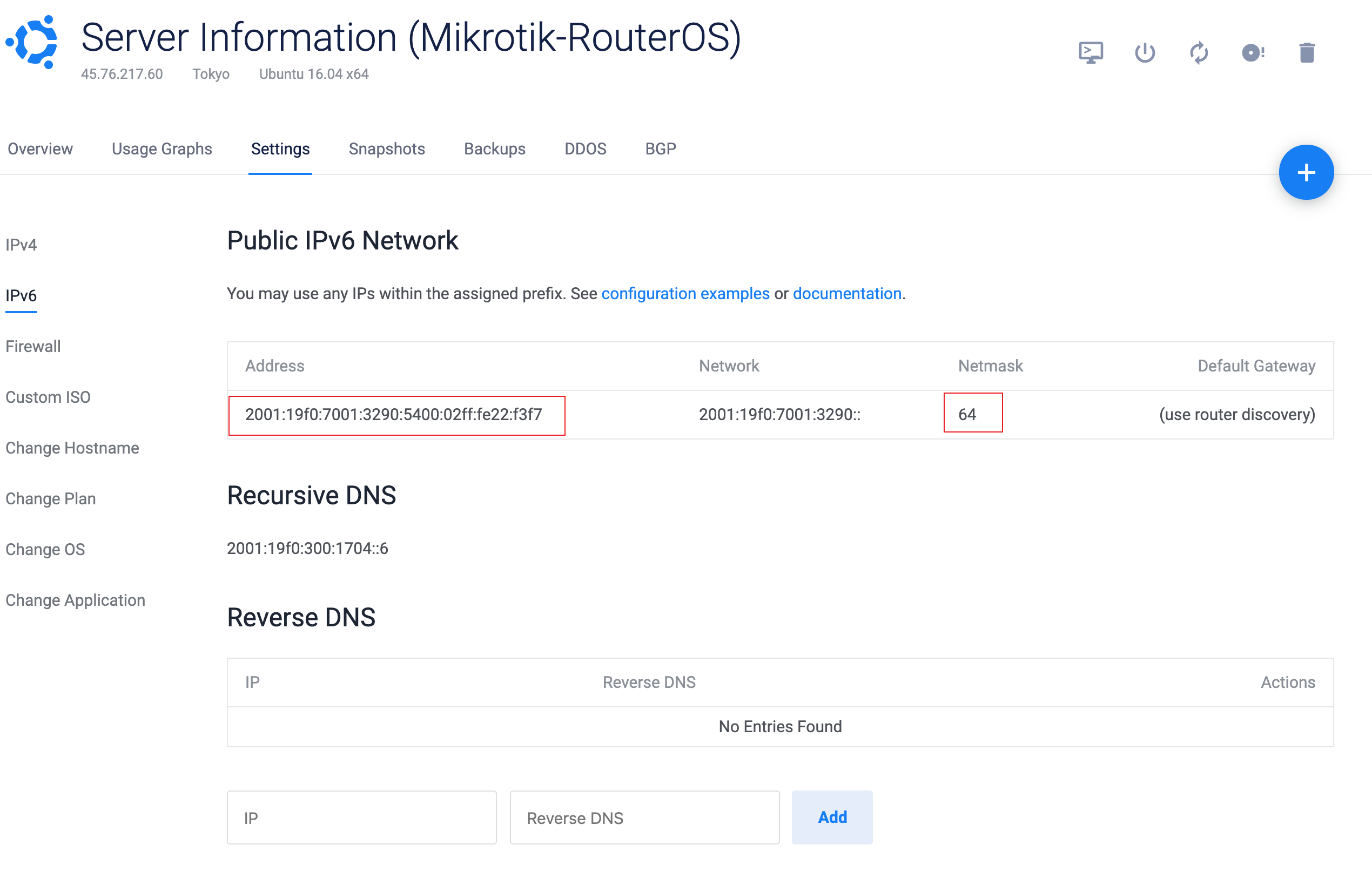Switch to the Overview tab
1372x892 pixels.
click(41, 148)
